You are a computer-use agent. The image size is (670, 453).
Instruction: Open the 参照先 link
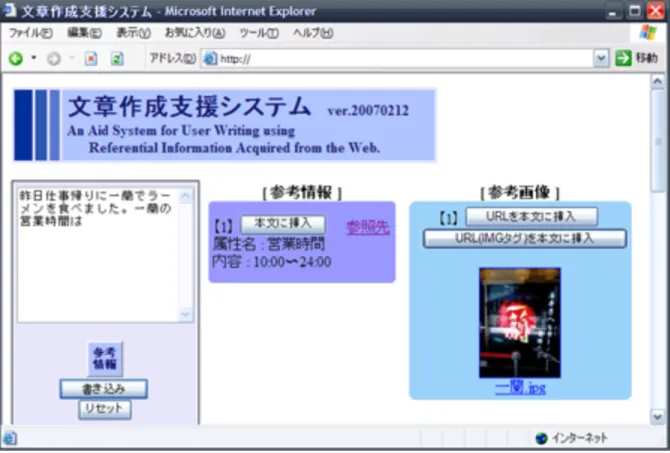click(368, 227)
